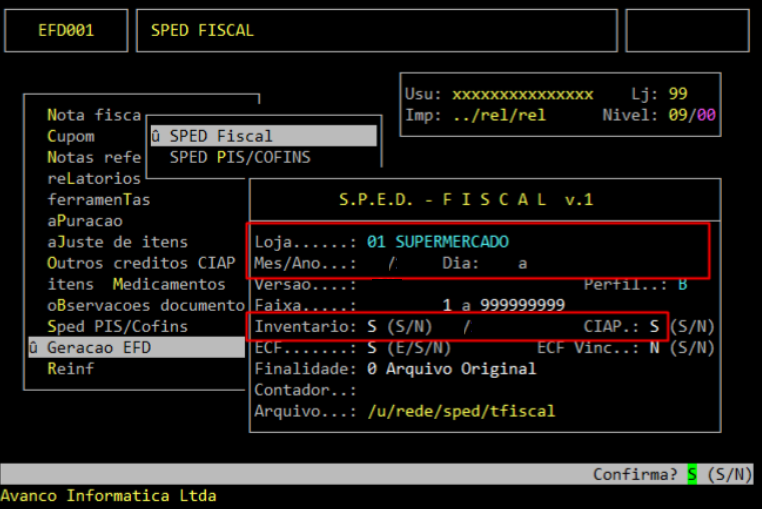Click Avanco Informatica Ltda footer text
Image resolution: width=762 pixels, height=509 pixels.
tap(108, 496)
